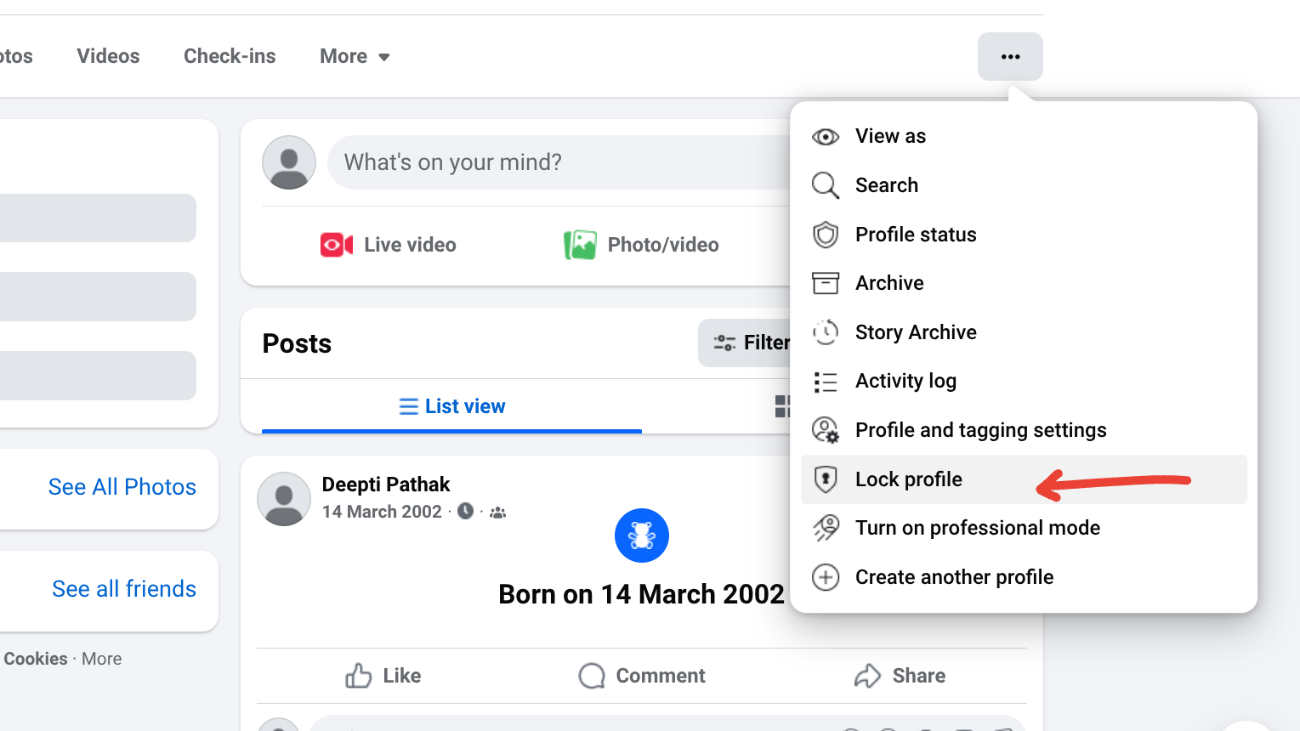Viewport: 1300px width, 731px height.
Task: Open the post Filters control
Action: pos(755,342)
